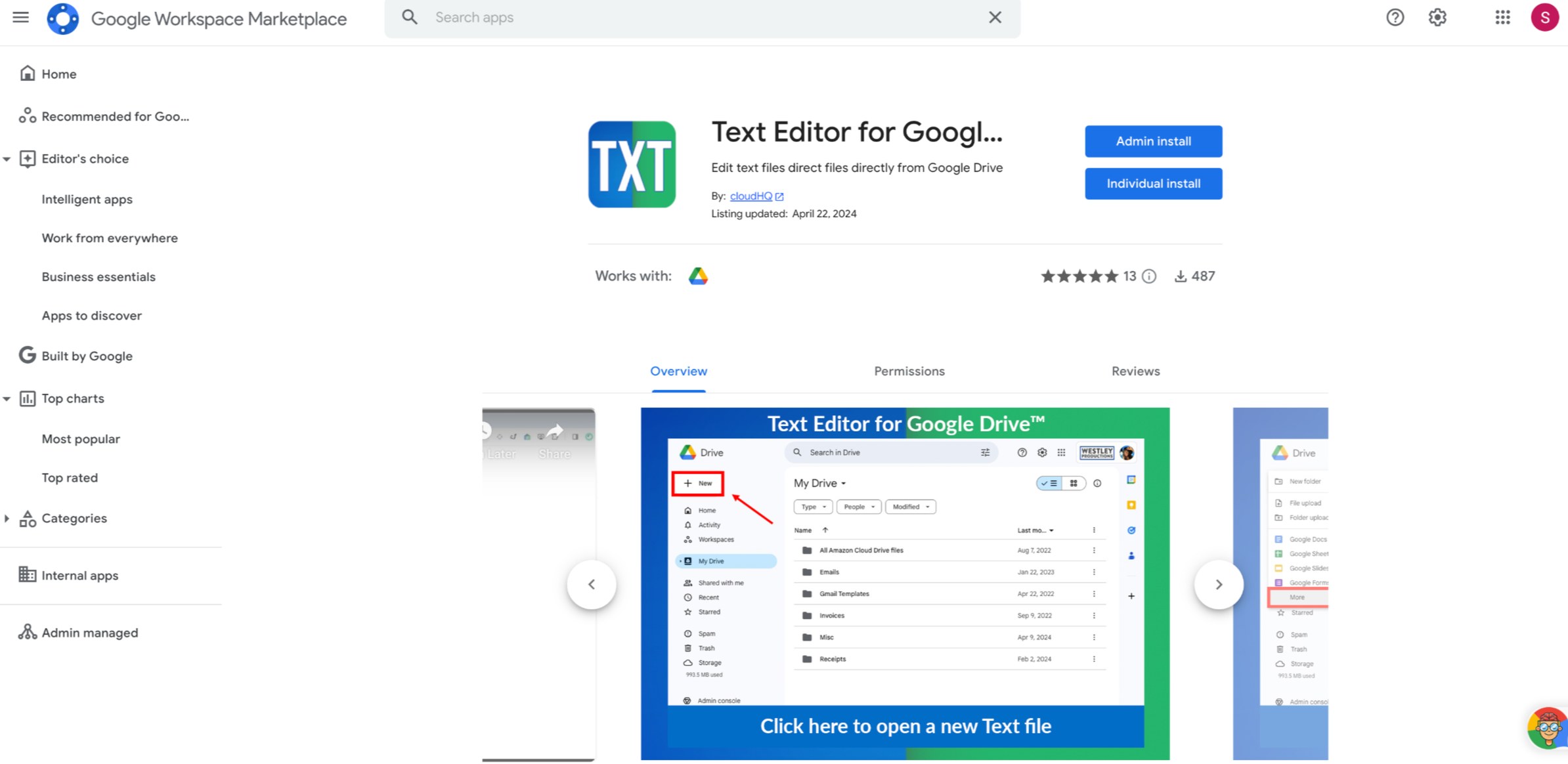This screenshot has height=764, width=1568.
Task: Click the Home house icon
Action: click(x=27, y=74)
